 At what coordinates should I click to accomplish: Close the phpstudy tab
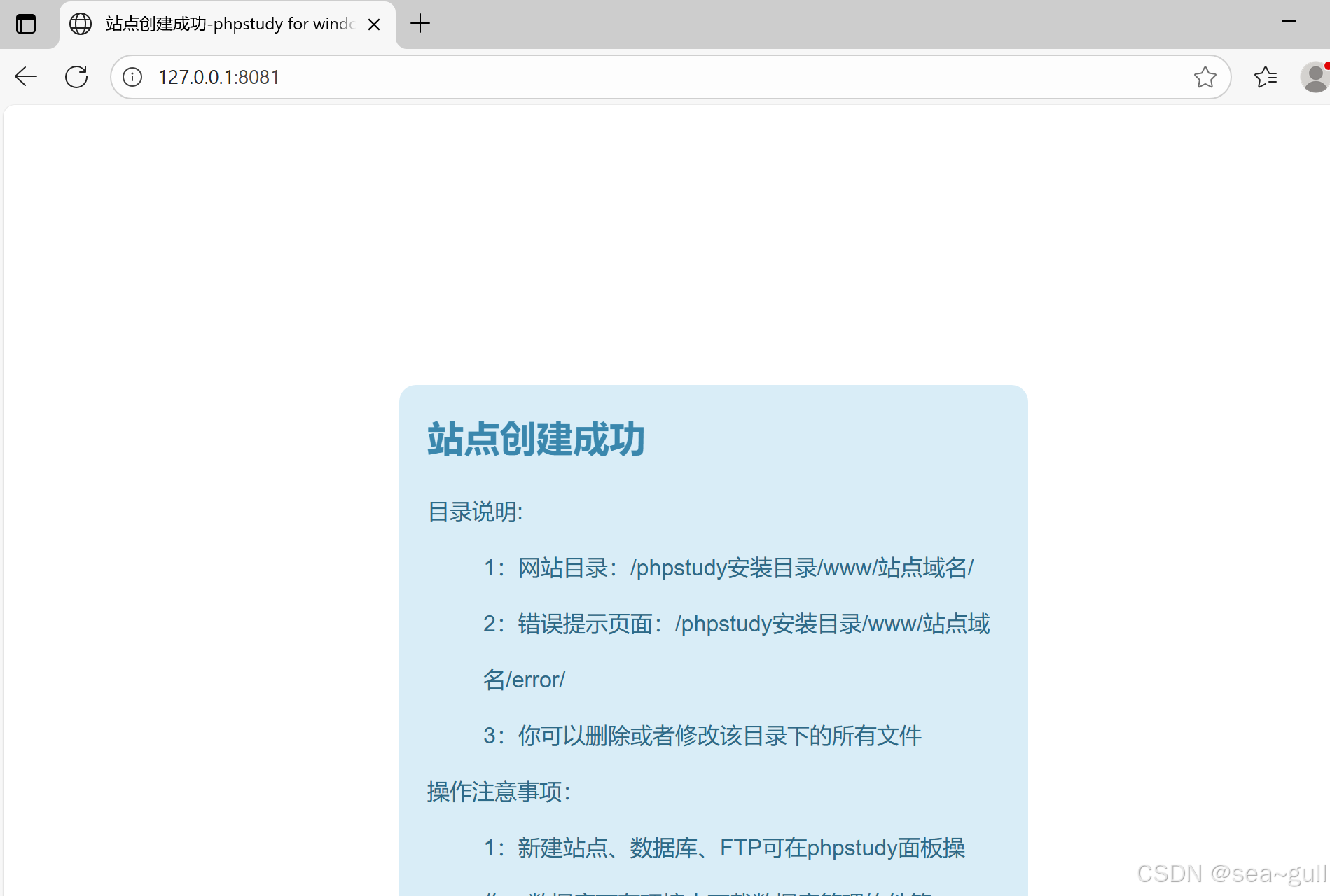(x=374, y=24)
